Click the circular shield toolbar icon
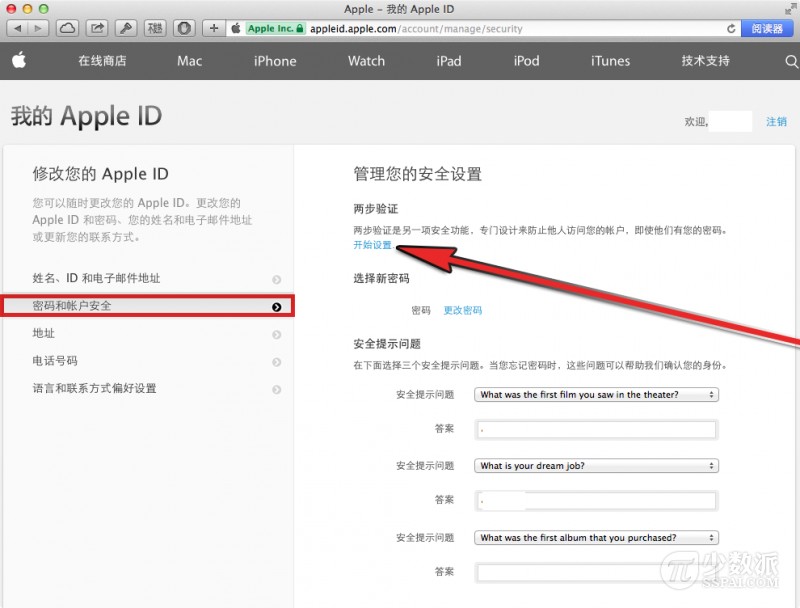 tap(184, 29)
